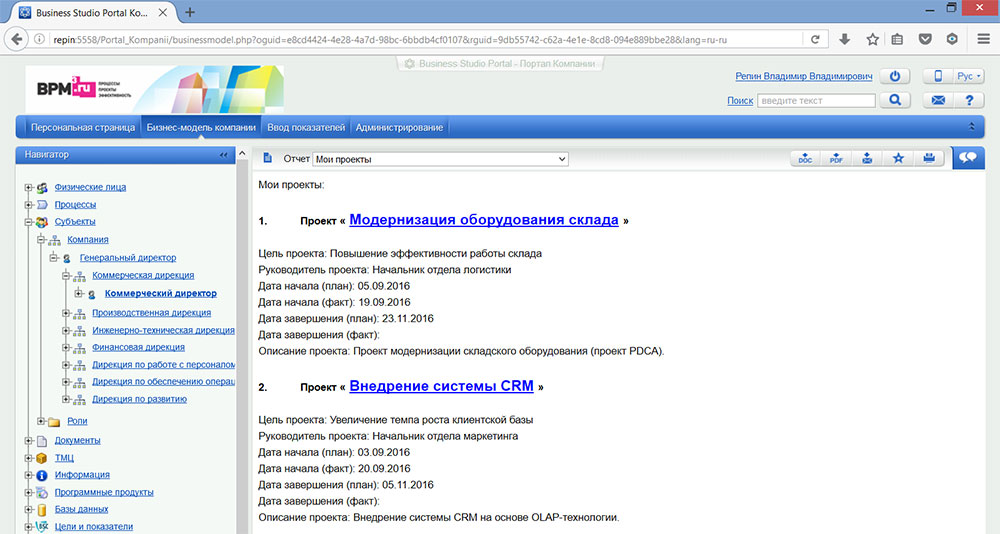Open messages via envelope icon
The width and height of the screenshot is (1000, 534).
click(939, 100)
